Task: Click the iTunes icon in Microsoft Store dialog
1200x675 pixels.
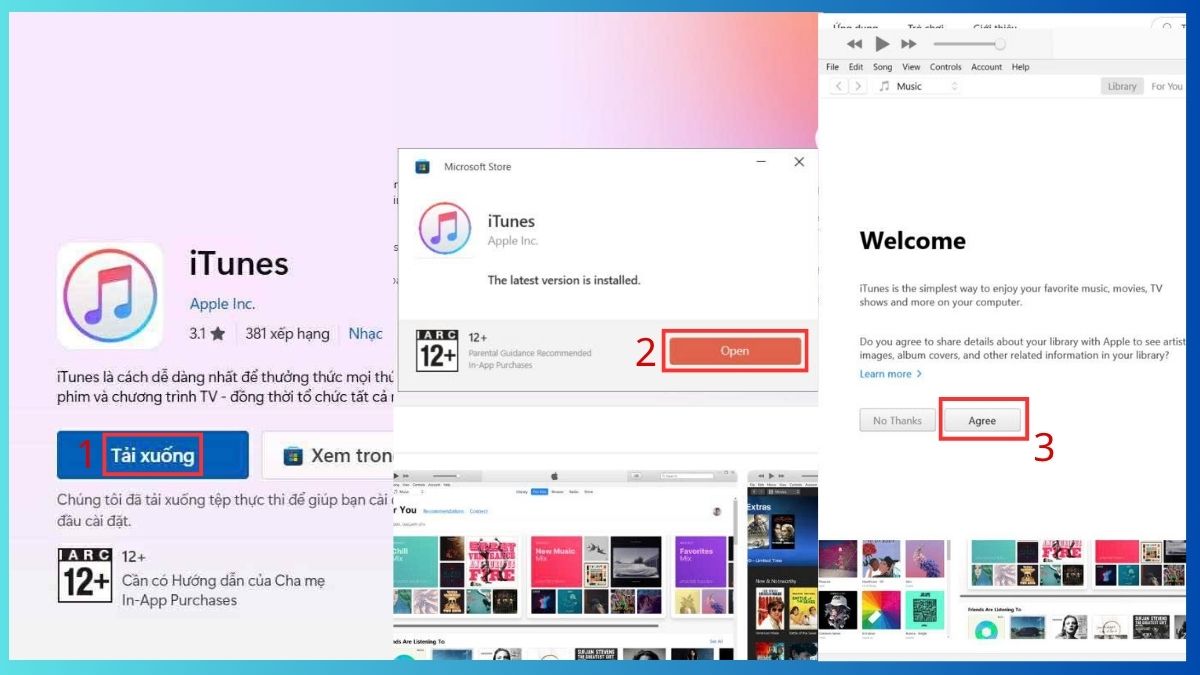Action: point(445,229)
